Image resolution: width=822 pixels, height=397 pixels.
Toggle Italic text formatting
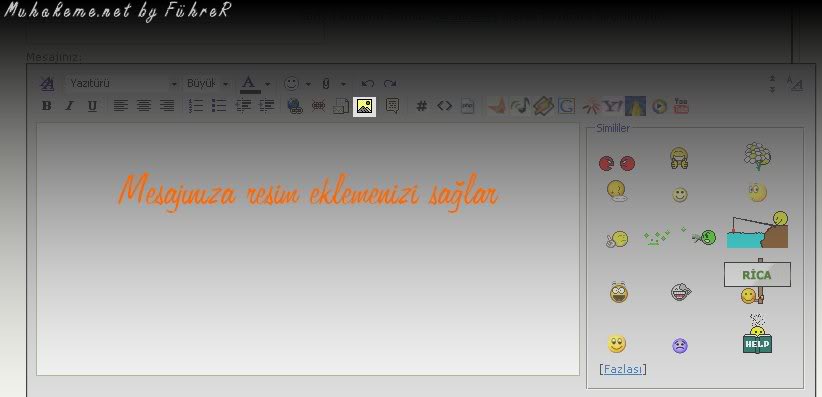click(69, 106)
